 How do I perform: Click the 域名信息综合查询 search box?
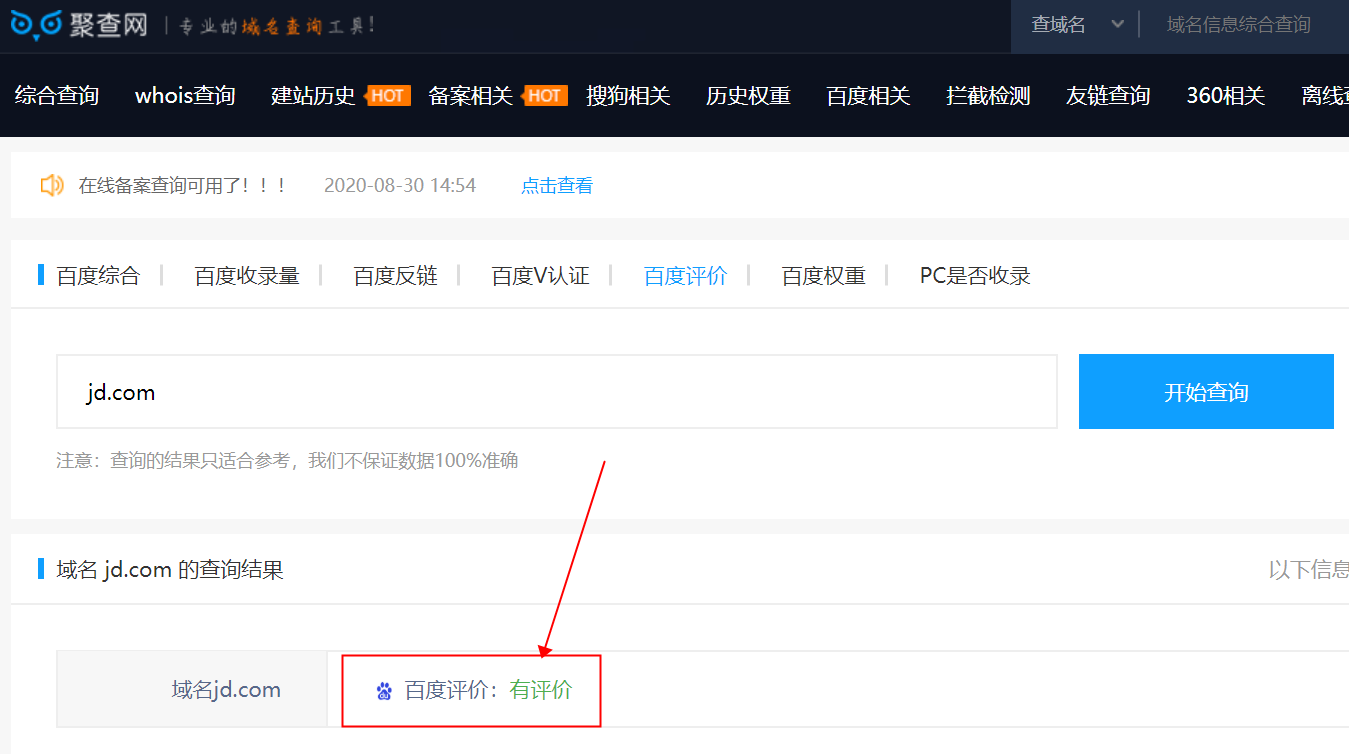coord(1240,26)
